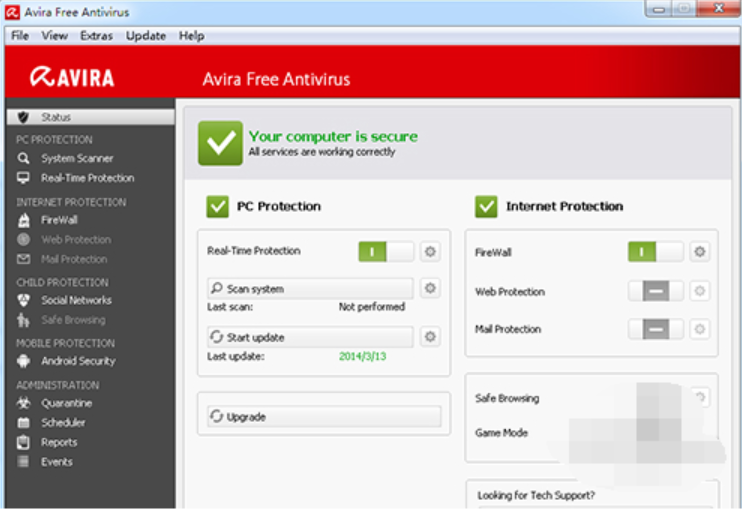This screenshot has width=742, height=509.
Task: Click the Scheduler calendar icon
Action: coord(23,423)
